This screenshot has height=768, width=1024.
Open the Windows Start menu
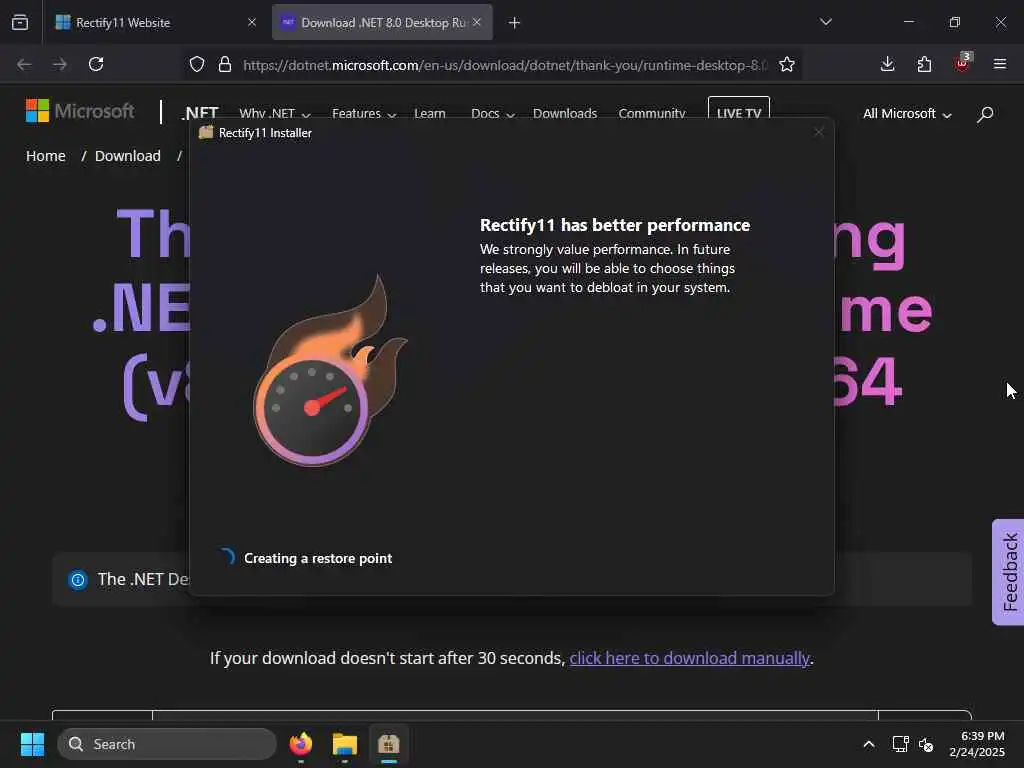pyautogui.click(x=32, y=744)
